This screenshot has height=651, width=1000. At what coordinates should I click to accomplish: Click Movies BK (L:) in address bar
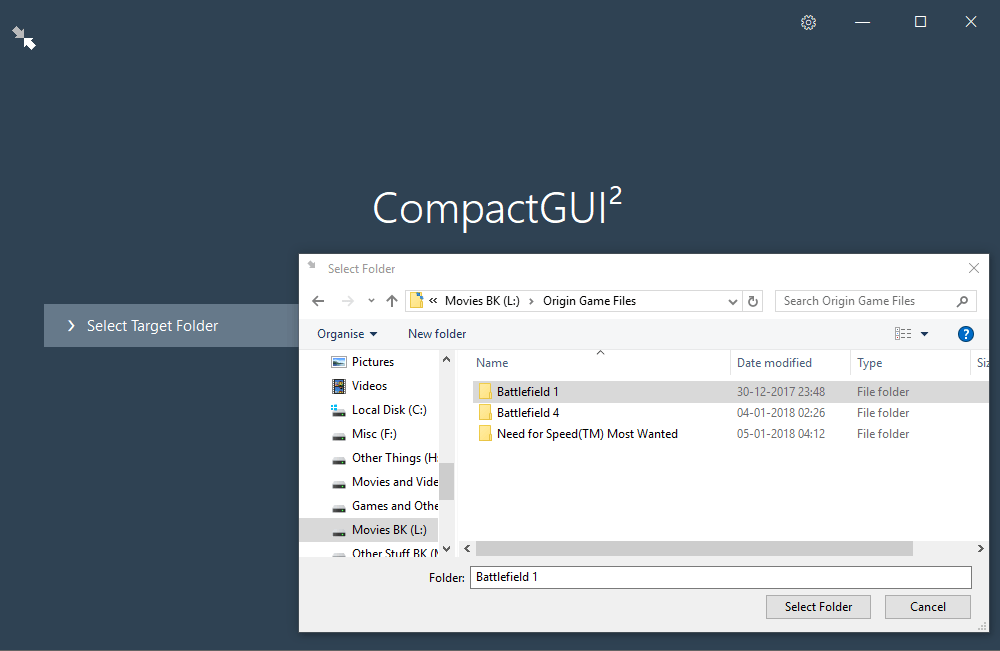(x=482, y=301)
